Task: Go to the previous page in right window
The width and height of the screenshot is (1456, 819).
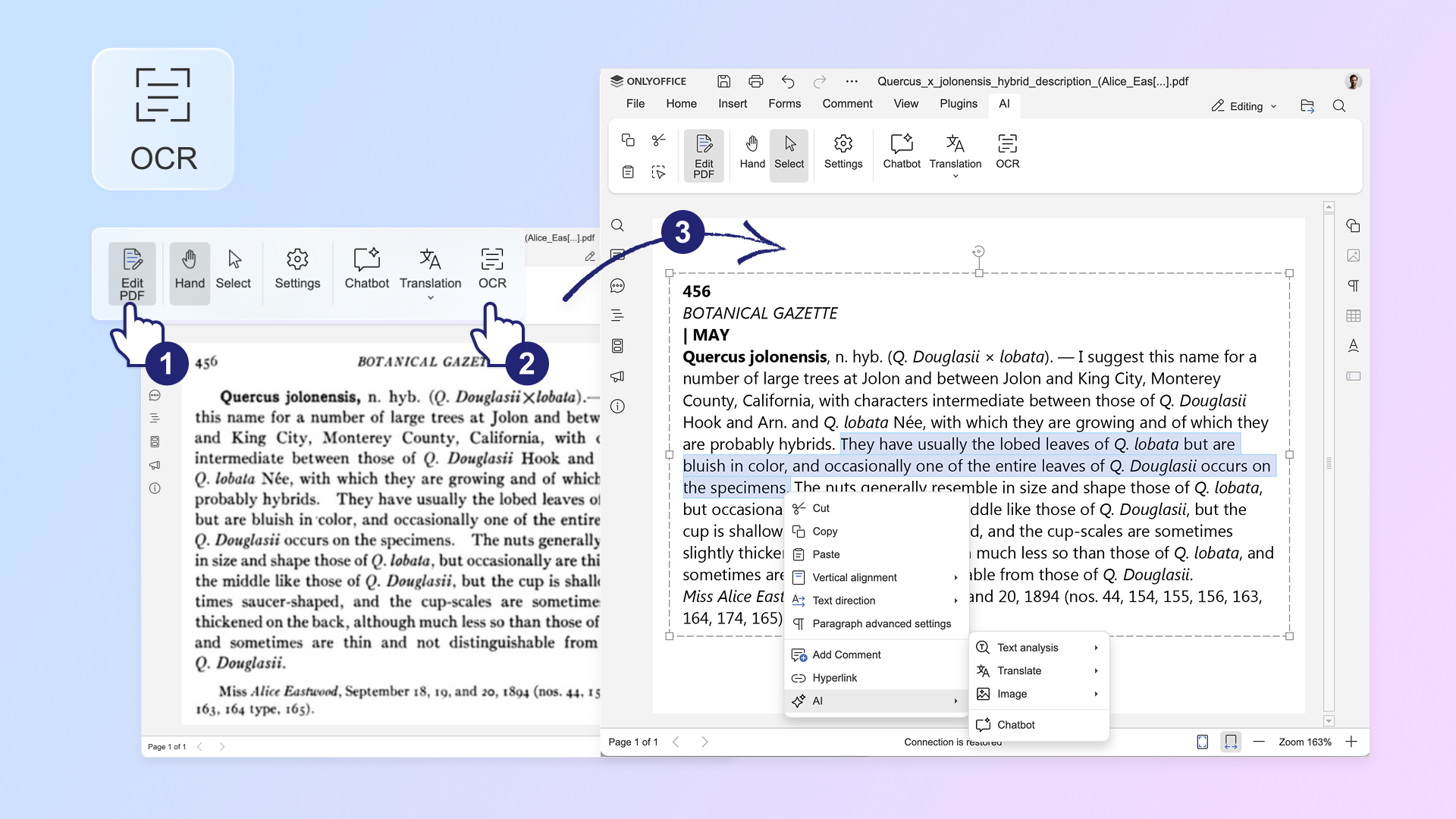Action: 676,742
